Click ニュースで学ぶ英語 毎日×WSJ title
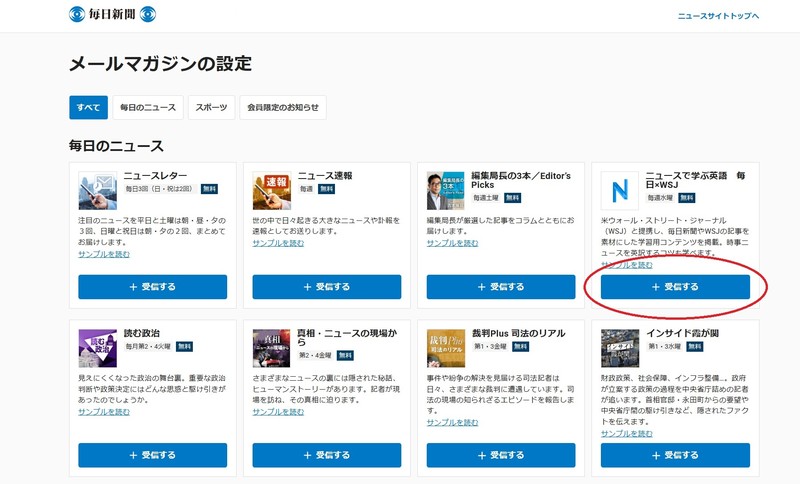800x484 pixels. pos(696,180)
